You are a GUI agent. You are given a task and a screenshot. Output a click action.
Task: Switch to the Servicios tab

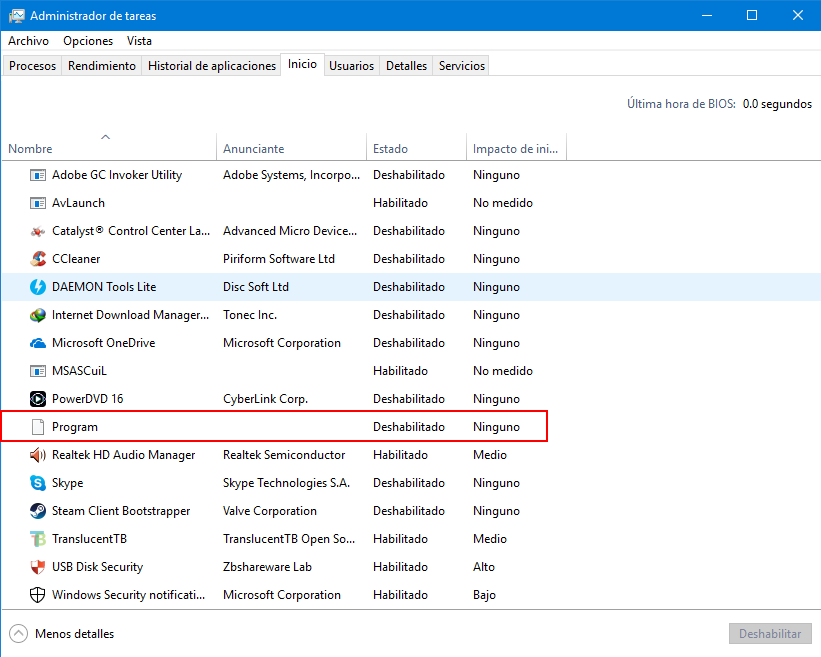tap(462, 65)
